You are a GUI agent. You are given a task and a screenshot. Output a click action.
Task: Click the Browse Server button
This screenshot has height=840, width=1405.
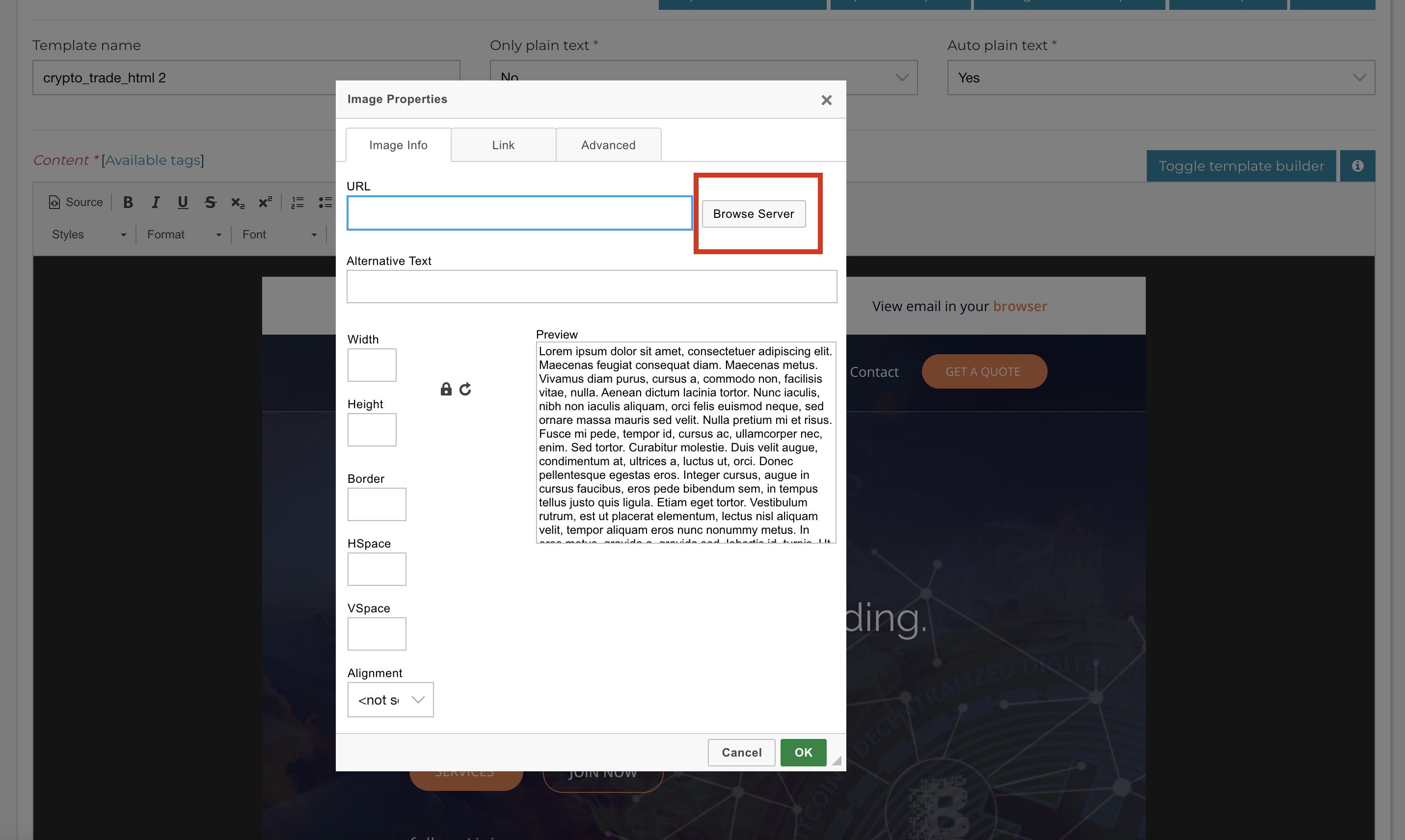(753, 214)
